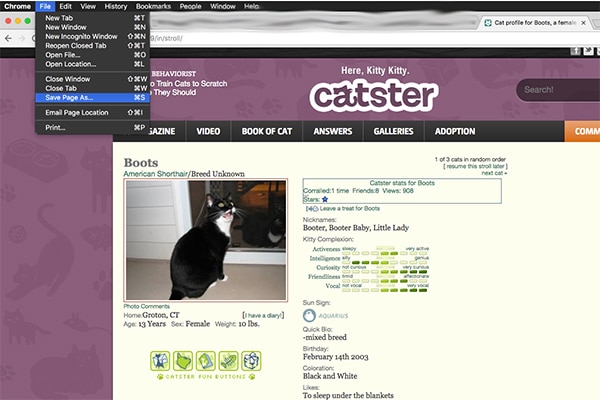Click the American Shorthair breed link
600x400 pixels.
[x=155, y=174]
